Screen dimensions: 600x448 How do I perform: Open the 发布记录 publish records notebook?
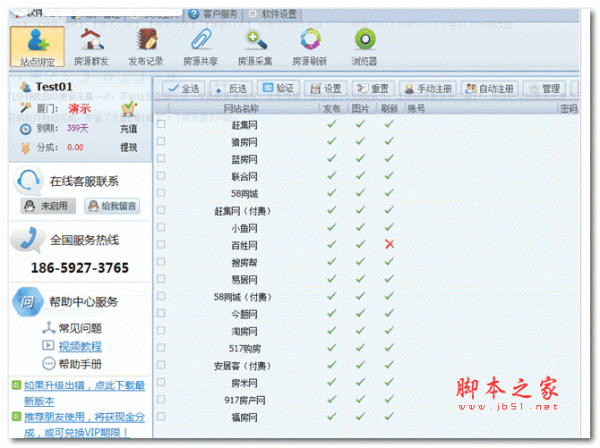click(x=146, y=46)
